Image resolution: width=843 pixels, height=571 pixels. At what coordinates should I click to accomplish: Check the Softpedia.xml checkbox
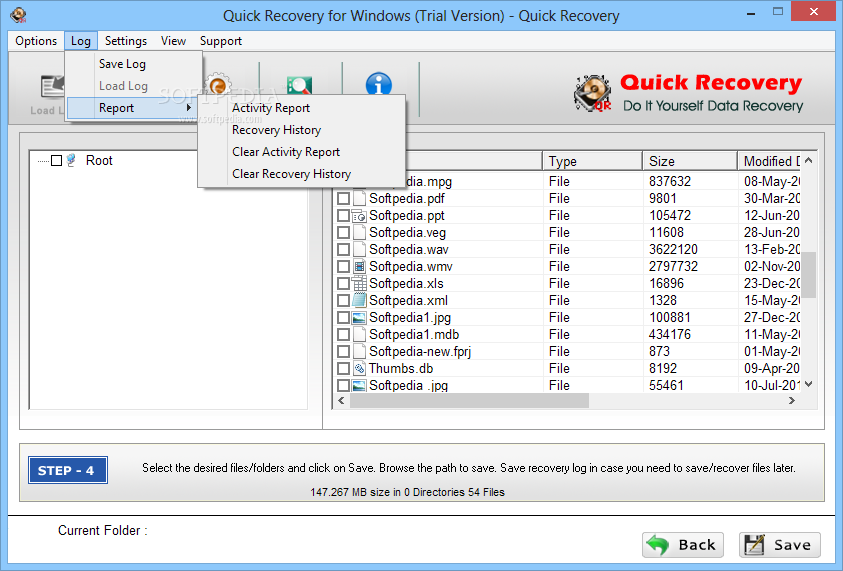[x=343, y=301]
